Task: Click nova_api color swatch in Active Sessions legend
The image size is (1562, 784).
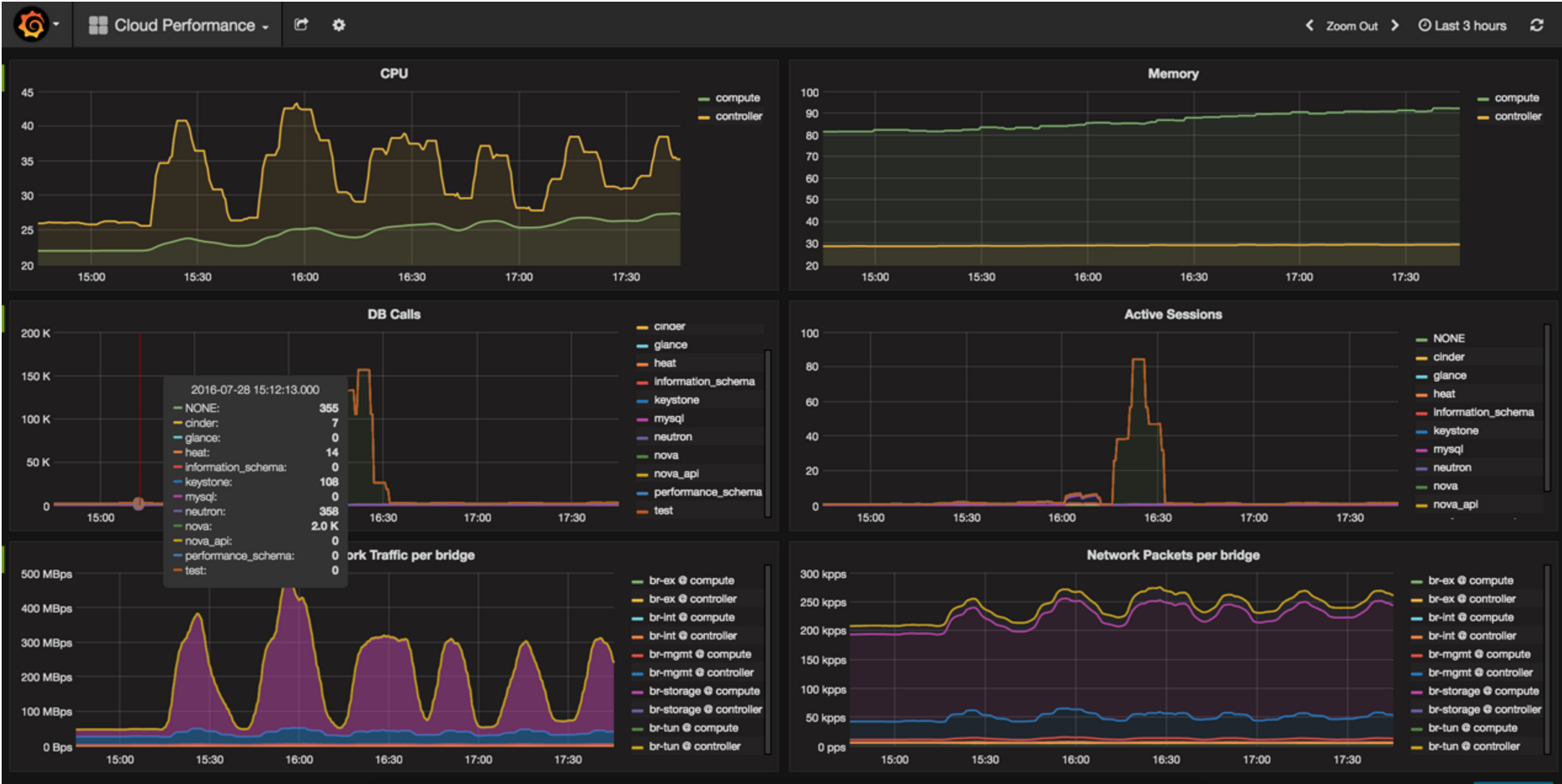Action: tap(1421, 505)
